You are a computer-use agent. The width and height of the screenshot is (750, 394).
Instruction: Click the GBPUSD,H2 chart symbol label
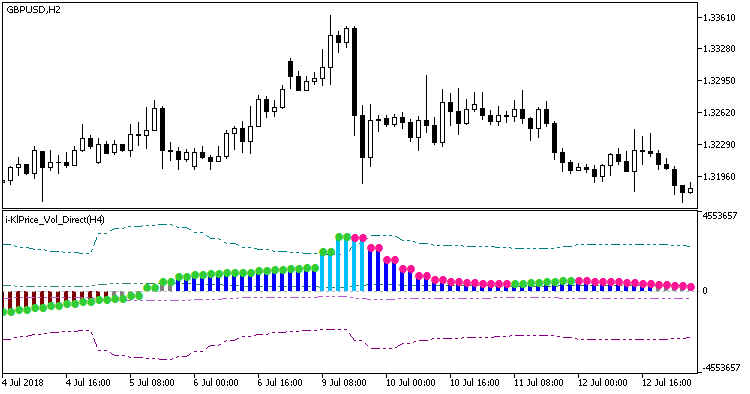(x=33, y=10)
